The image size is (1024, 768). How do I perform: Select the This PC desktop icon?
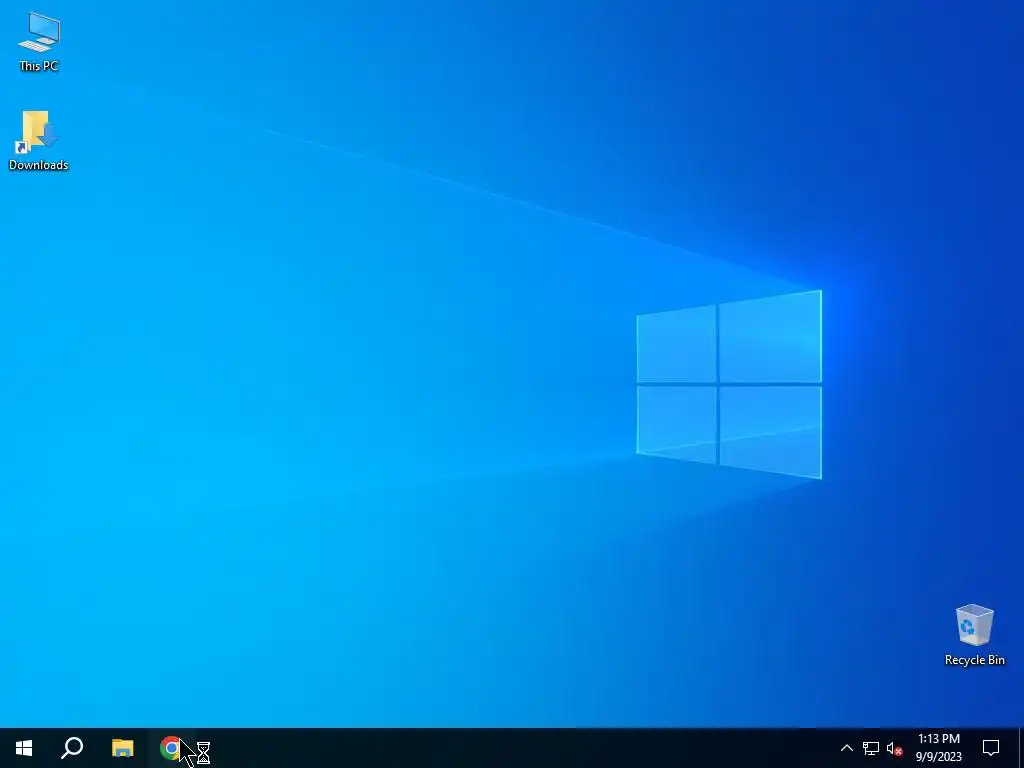[x=39, y=42]
